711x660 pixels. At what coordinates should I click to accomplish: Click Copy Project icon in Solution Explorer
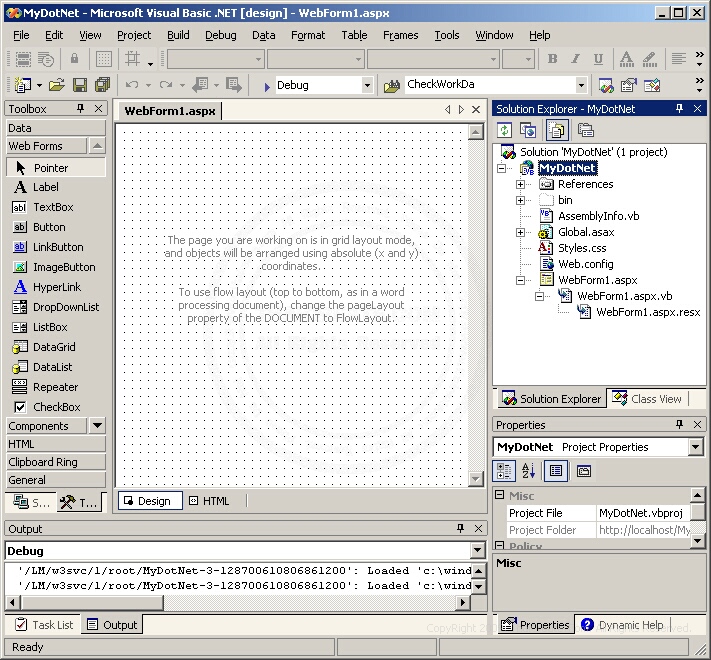(x=528, y=131)
